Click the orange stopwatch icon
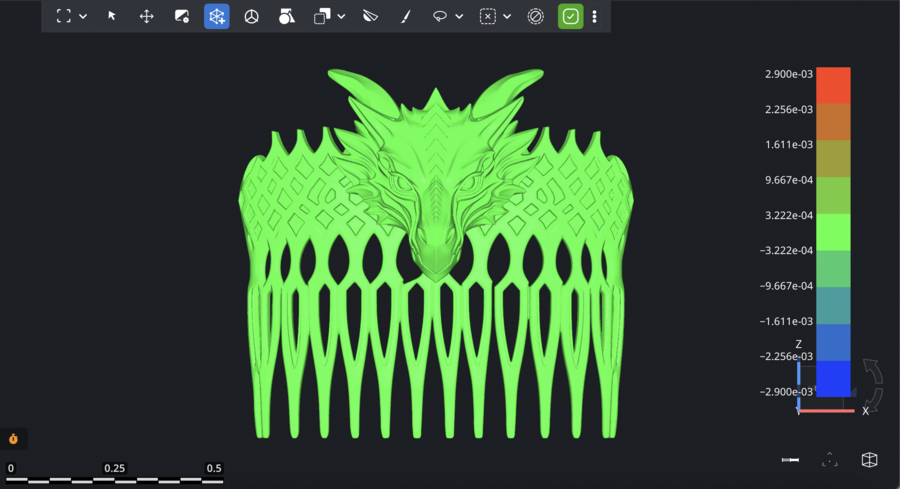900x489 pixels. tap(13, 439)
